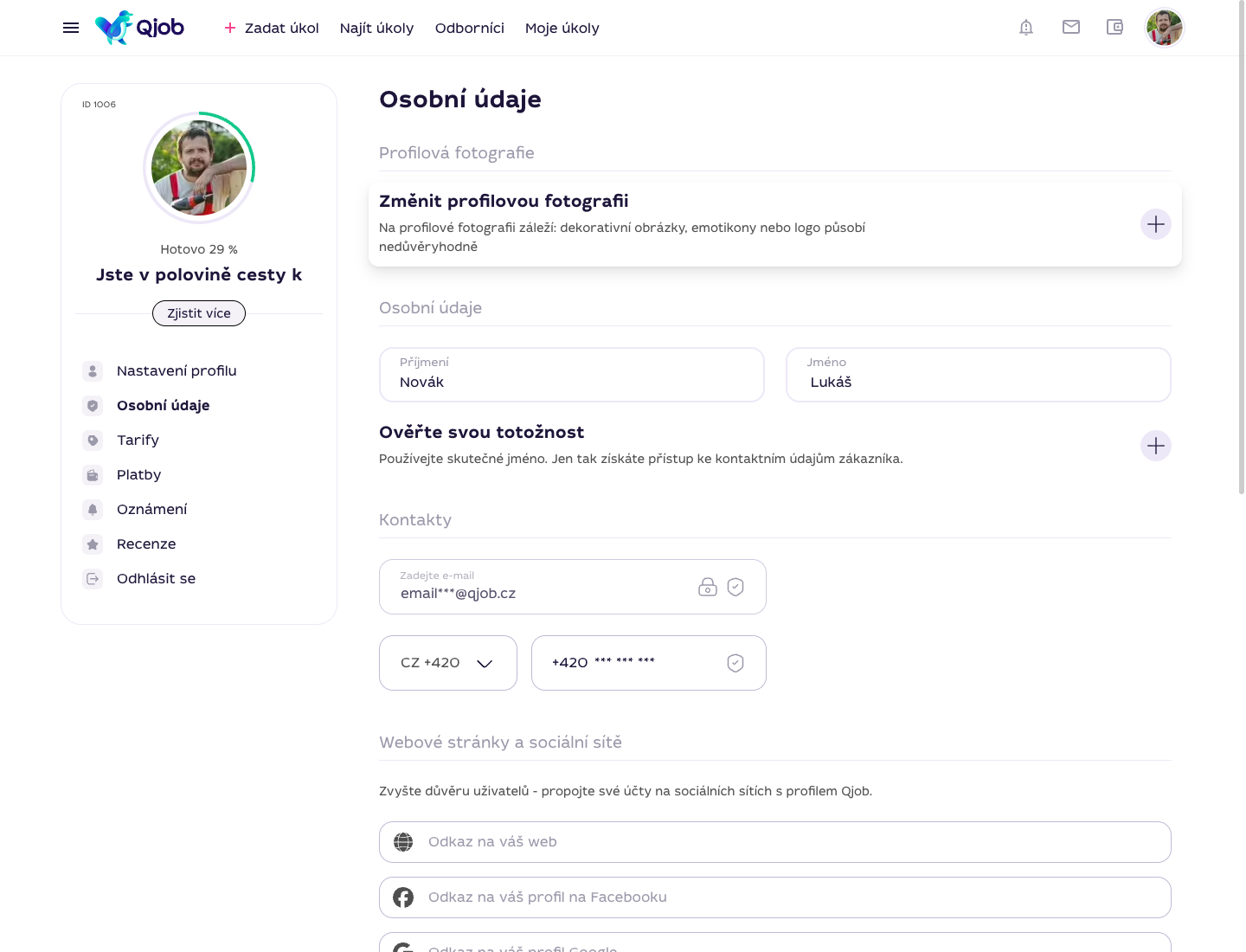
Task: Expand Ověřte svou totožnost with plus
Action: coord(1156,446)
